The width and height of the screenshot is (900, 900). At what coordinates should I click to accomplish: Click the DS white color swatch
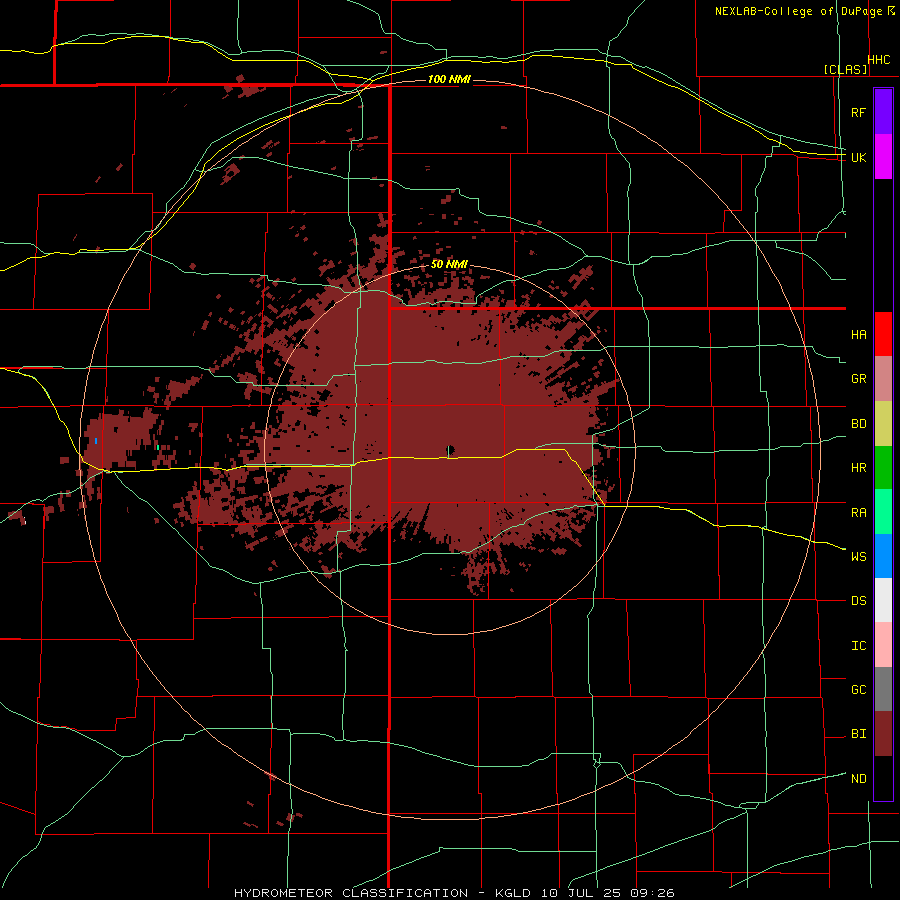coord(883,600)
